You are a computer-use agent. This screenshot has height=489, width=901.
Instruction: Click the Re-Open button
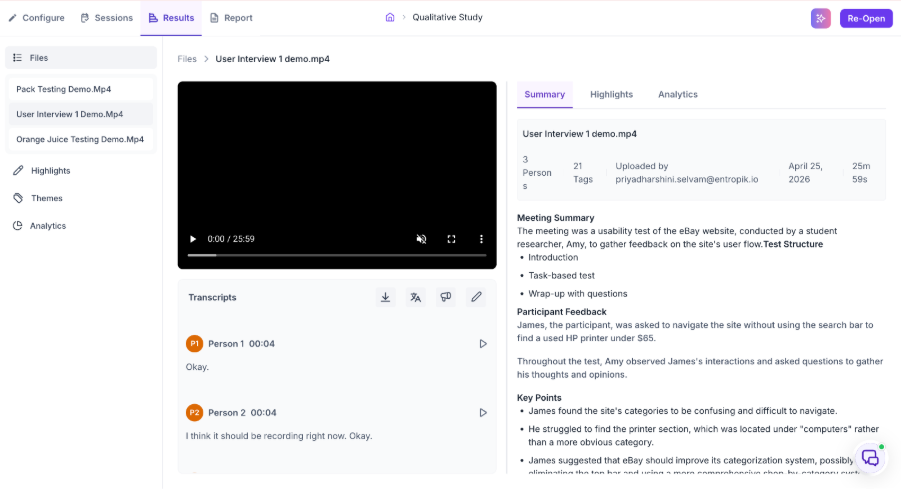(x=866, y=18)
